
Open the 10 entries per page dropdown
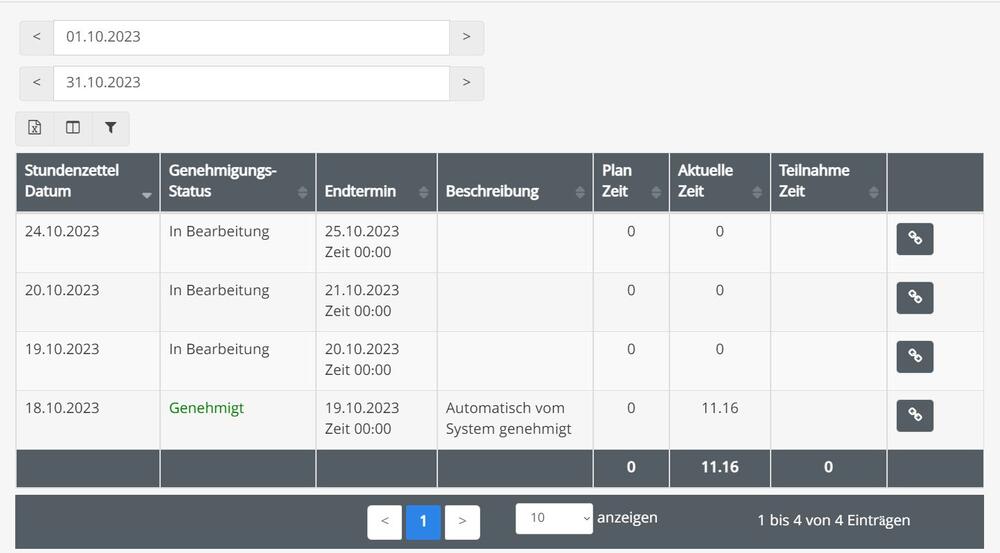click(554, 518)
